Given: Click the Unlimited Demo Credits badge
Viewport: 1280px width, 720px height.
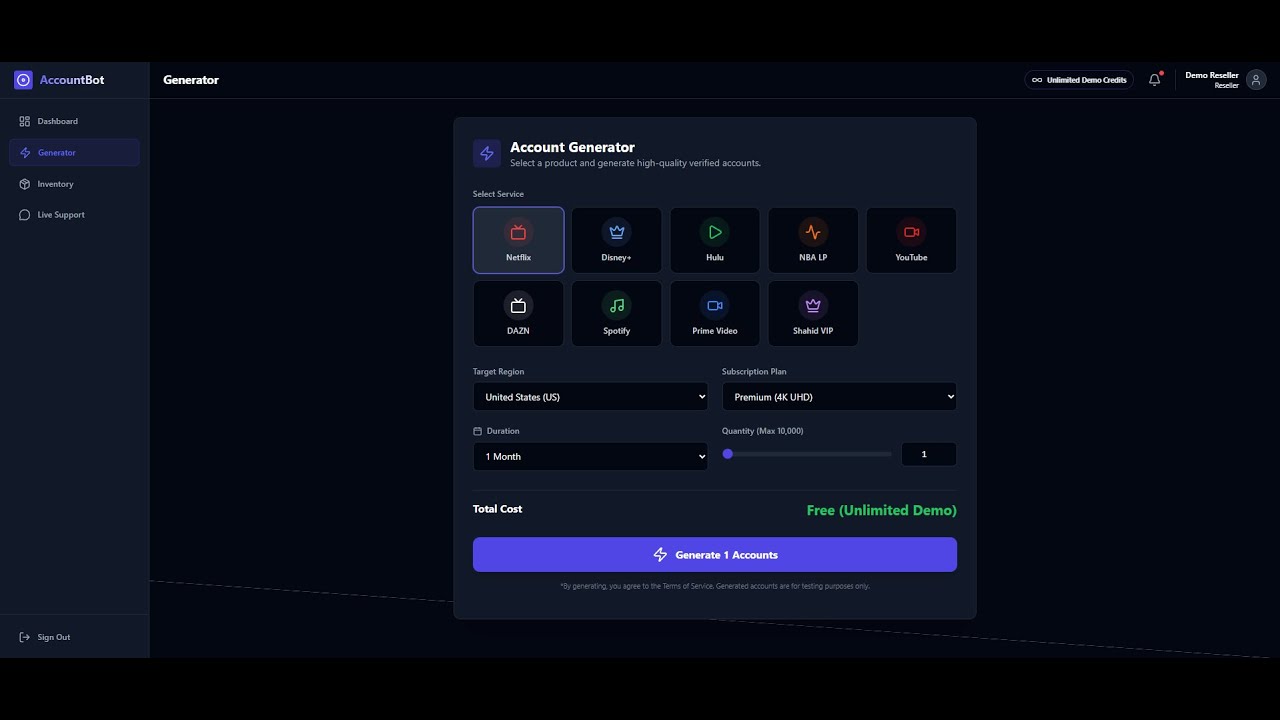Looking at the screenshot, I should click(1079, 80).
